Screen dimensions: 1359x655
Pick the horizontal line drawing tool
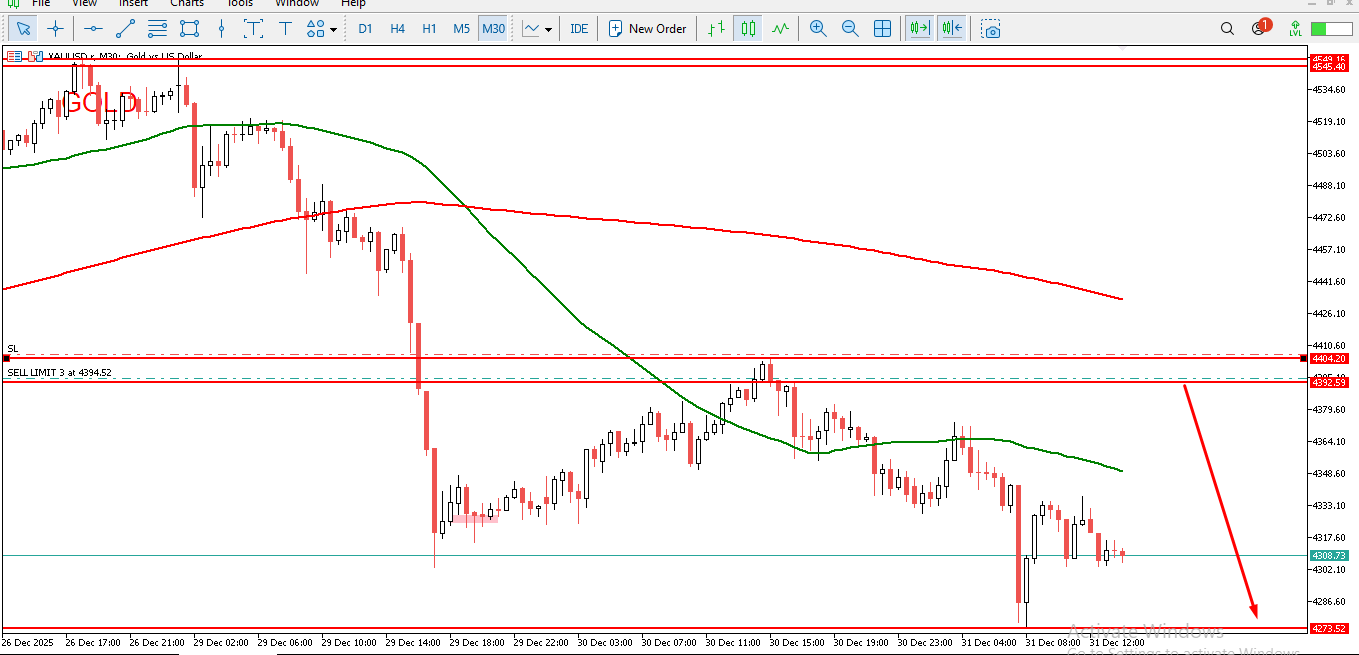coord(93,29)
